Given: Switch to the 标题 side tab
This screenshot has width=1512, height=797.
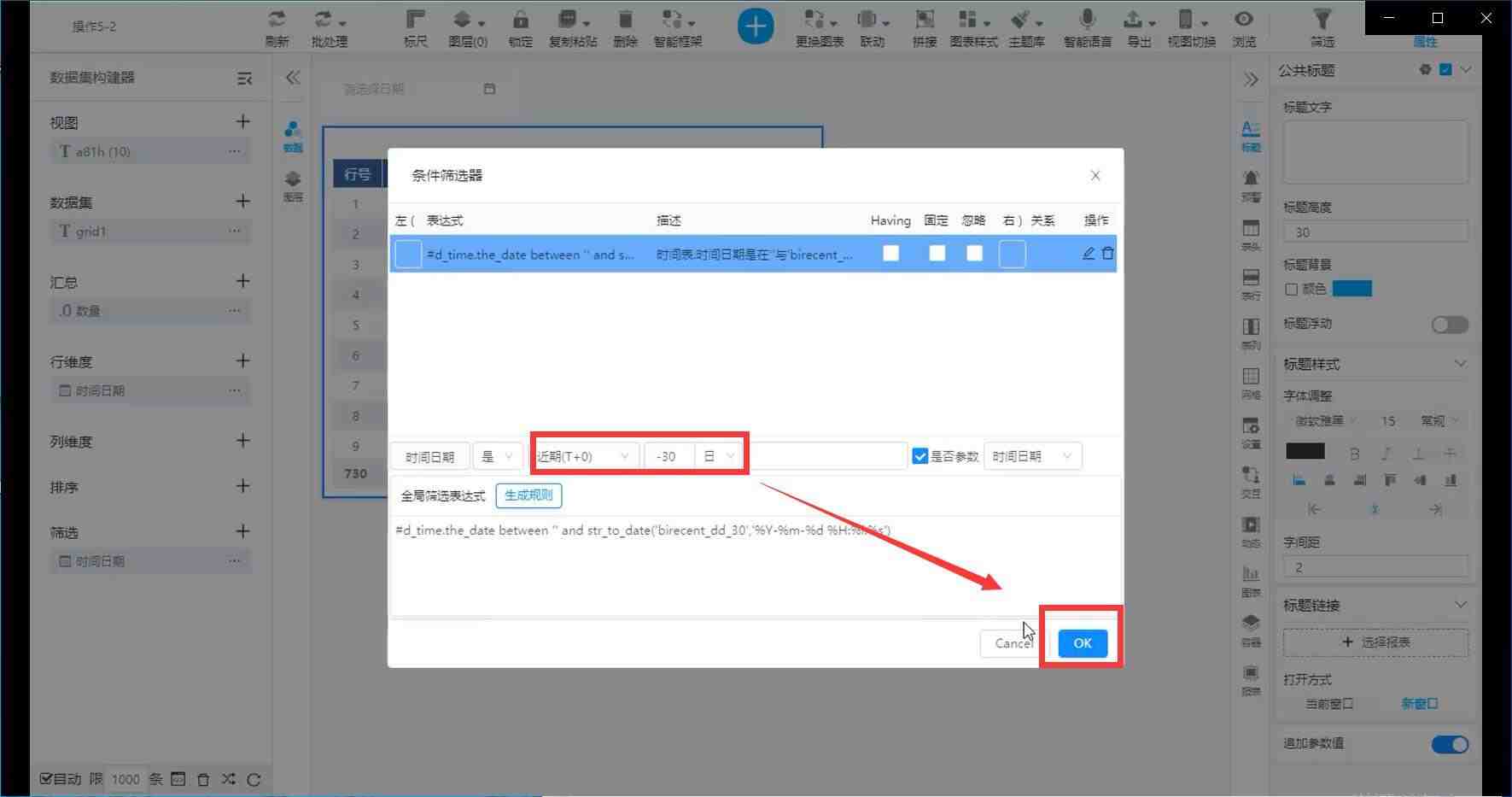Looking at the screenshot, I should click(x=1251, y=136).
